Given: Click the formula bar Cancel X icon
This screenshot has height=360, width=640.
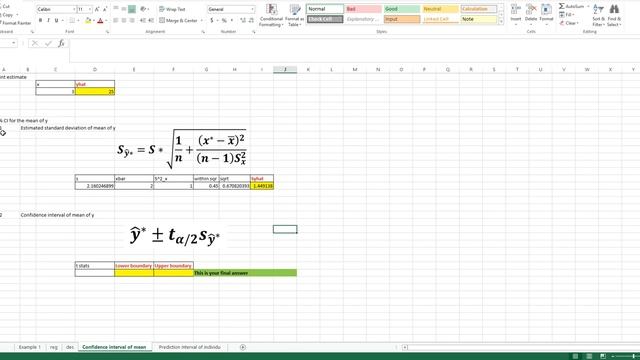Looking at the screenshot, I should (x=35, y=43).
